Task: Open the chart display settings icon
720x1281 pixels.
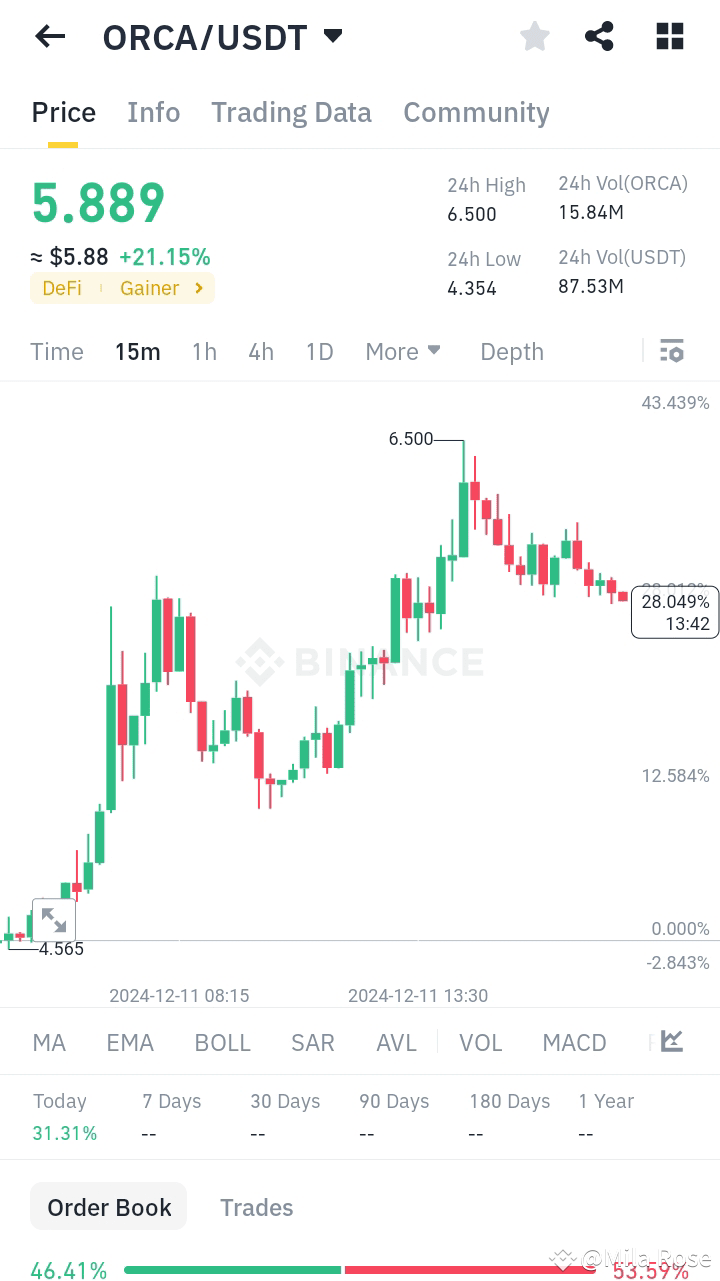Action: point(671,351)
